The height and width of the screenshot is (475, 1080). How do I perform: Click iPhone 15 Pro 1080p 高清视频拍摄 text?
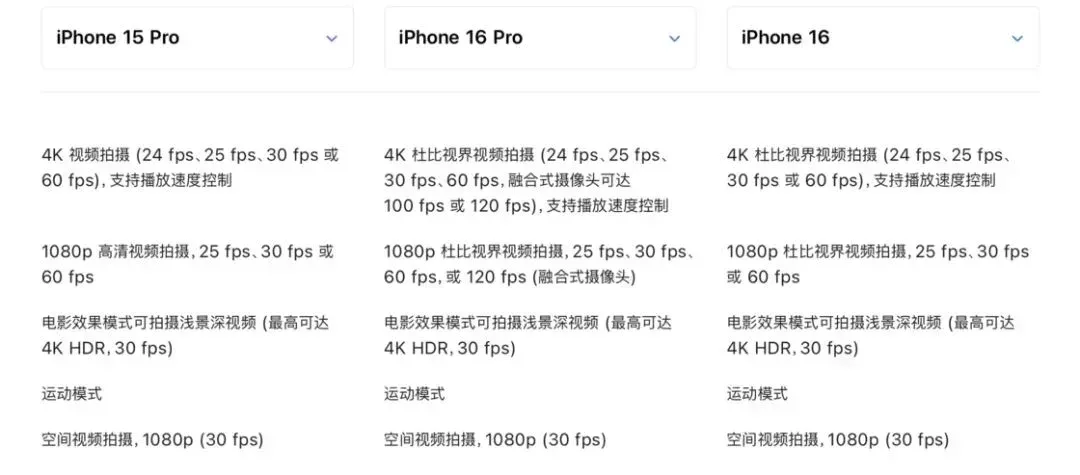tap(187, 264)
